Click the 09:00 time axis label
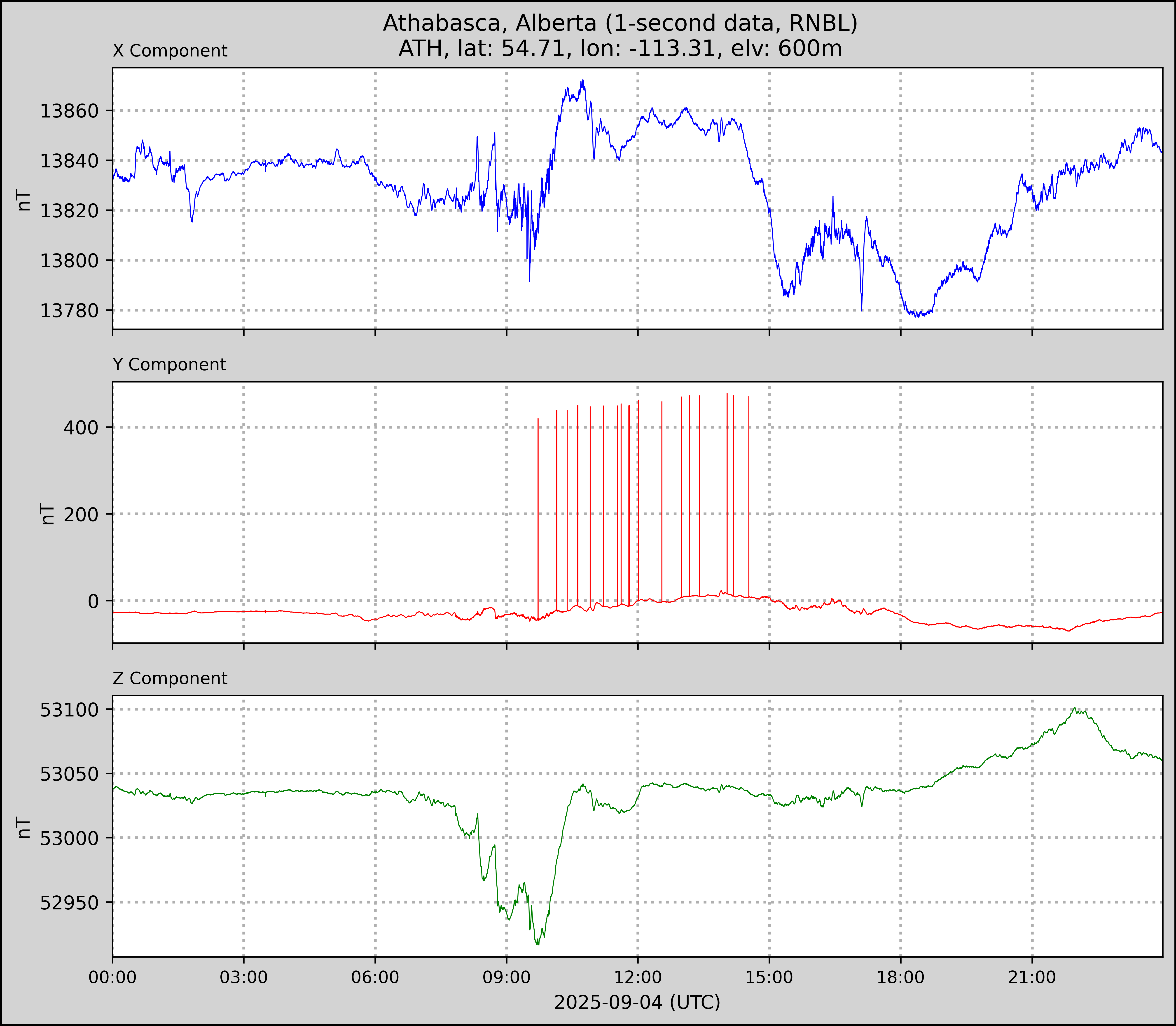Viewport: 1176px width, 1026px height. 506,977
